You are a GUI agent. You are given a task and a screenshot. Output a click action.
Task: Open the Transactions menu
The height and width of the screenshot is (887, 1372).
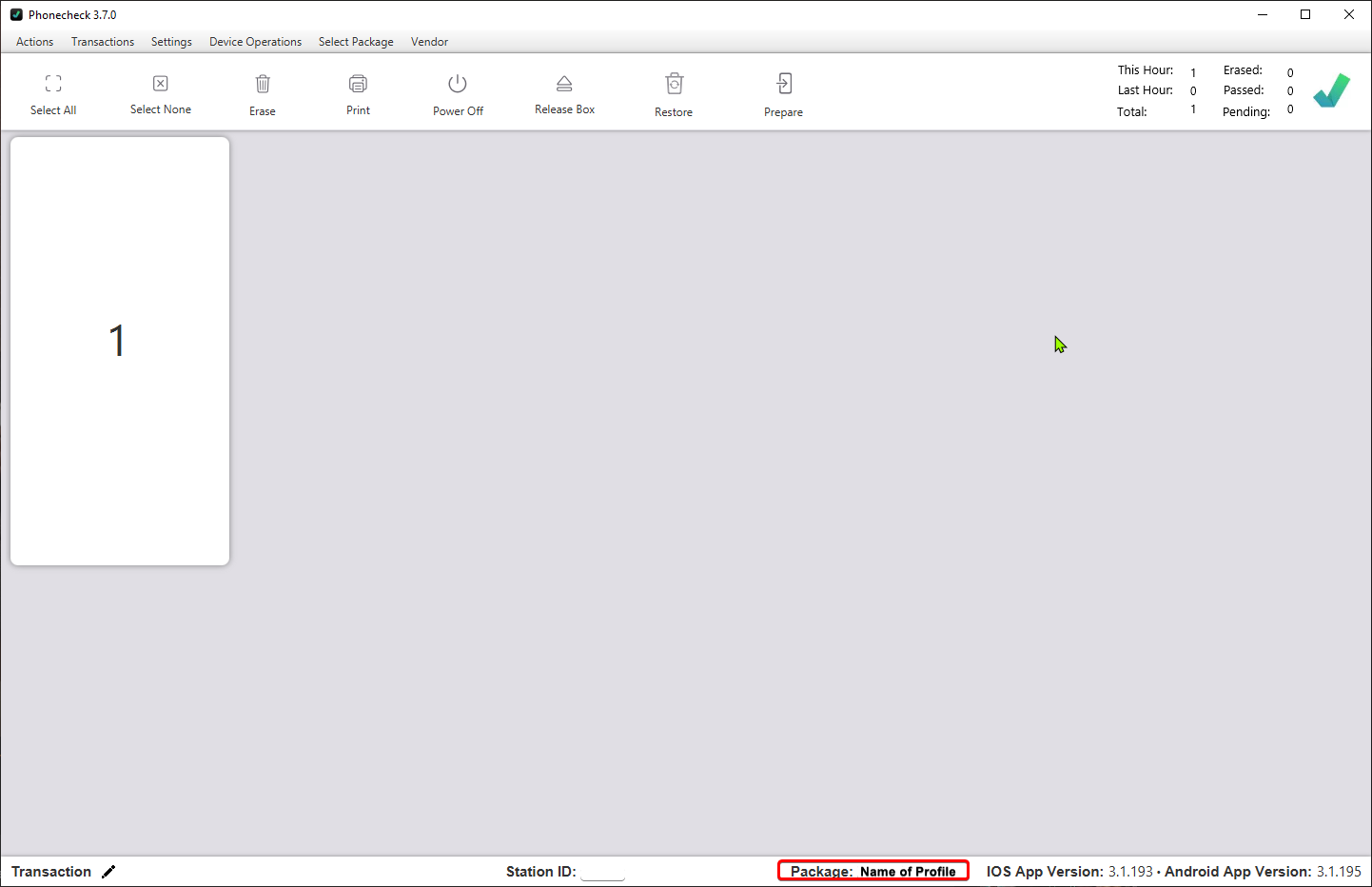pyautogui.click(x=103, y=42)
